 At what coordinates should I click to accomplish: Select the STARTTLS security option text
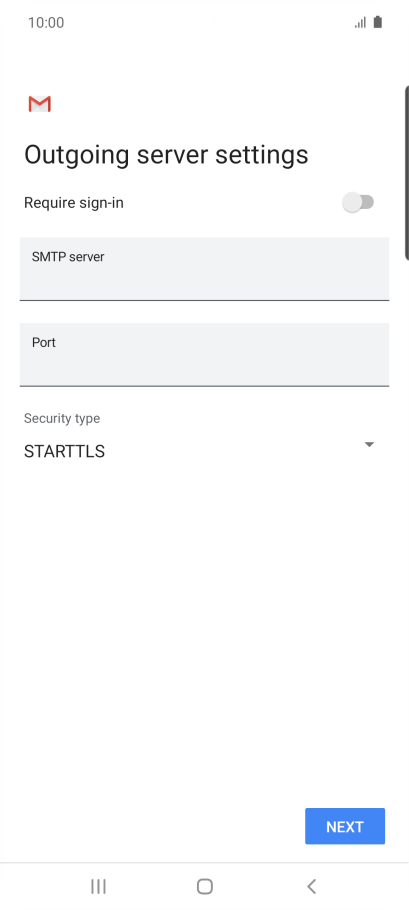(64, 452)
